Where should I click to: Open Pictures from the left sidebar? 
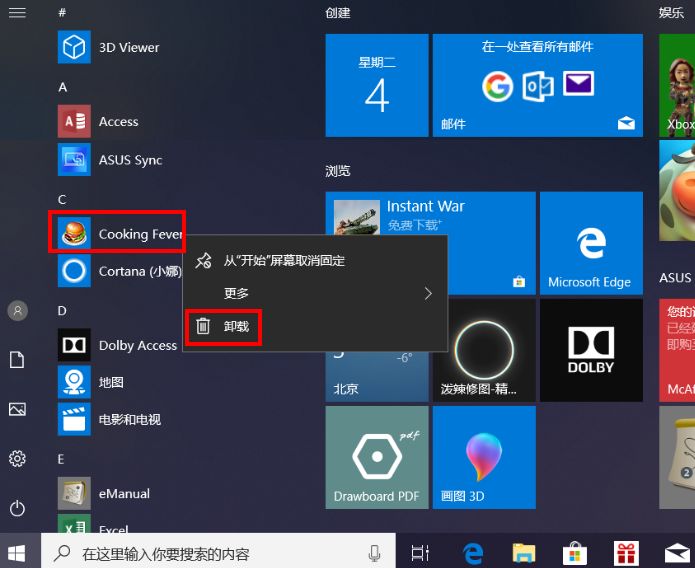17,409
